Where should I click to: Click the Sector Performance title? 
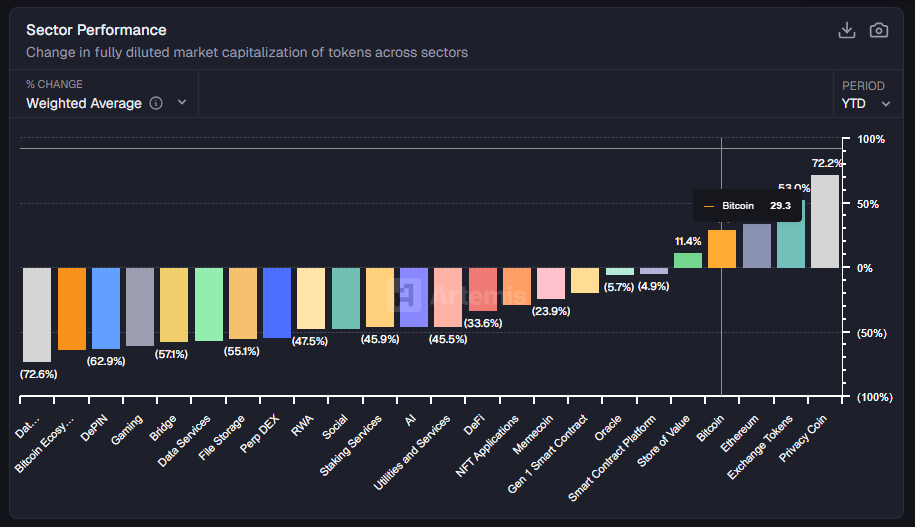pyautogui.click(x=96, y=30)
